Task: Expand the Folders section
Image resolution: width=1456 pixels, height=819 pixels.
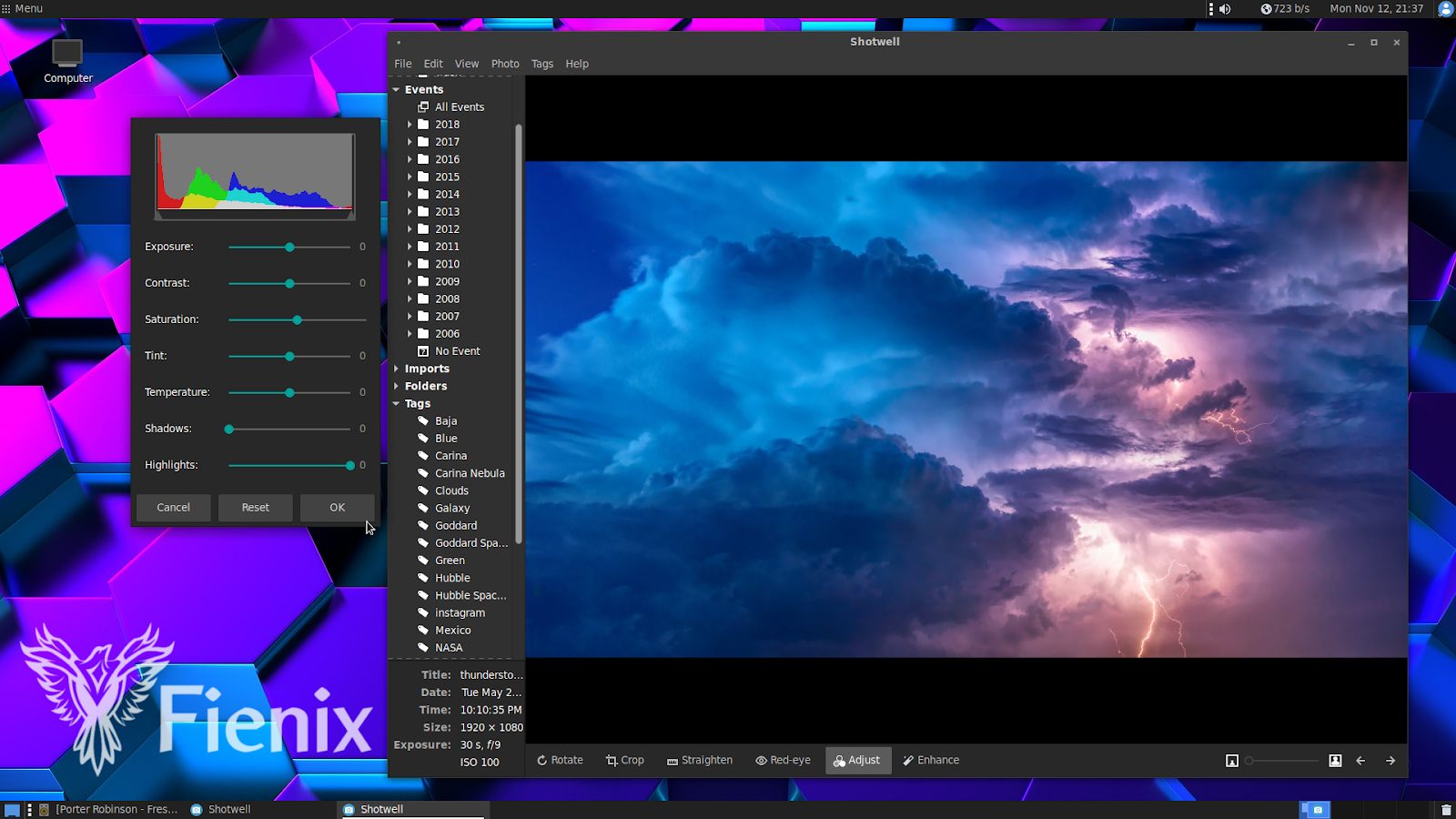Action: (397, 386)
